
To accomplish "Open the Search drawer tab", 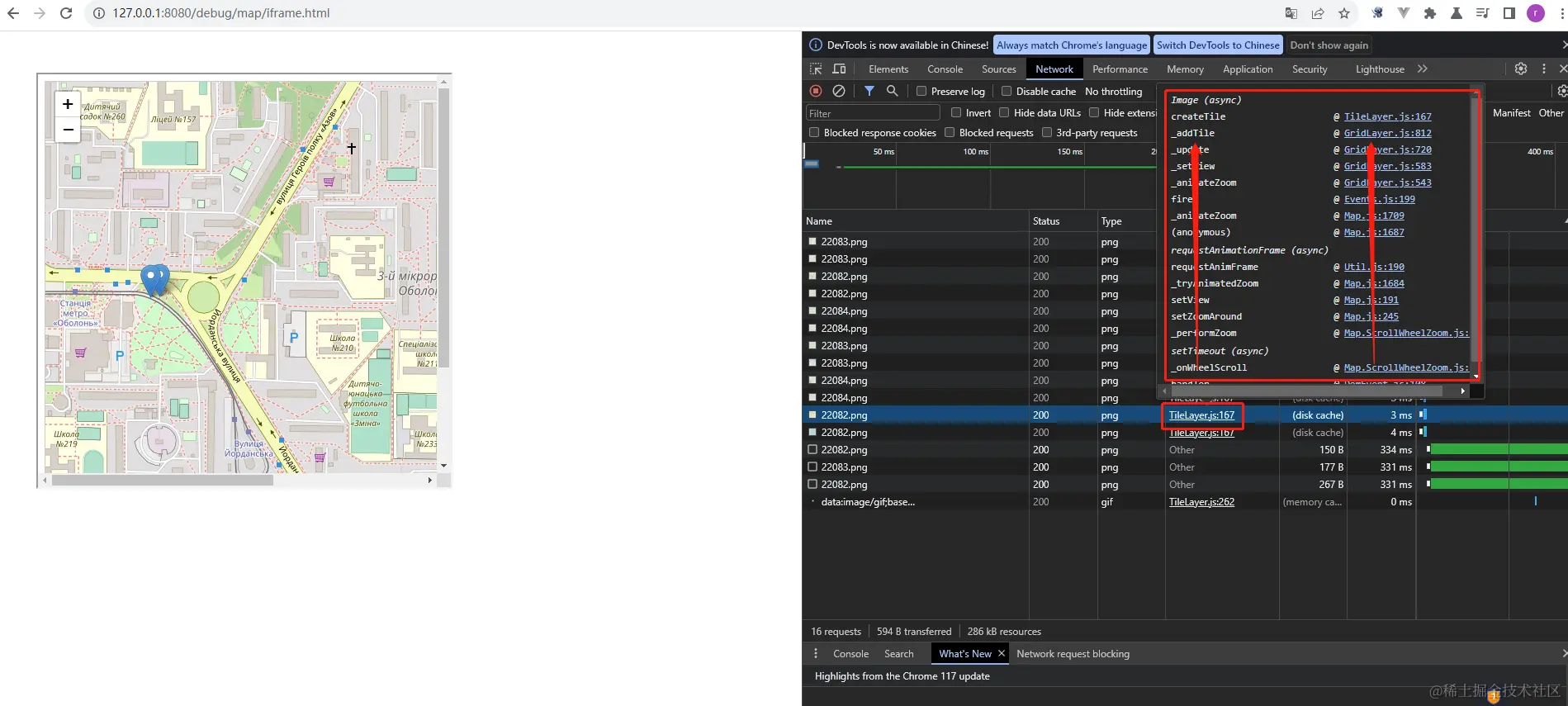I will (x=898, y=654).
